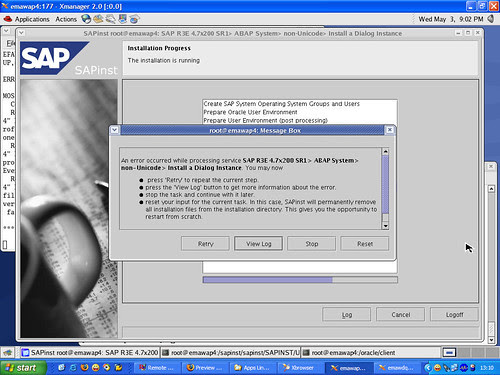This screenshot has height=375, width=500.
Task: Click the date and time clock in GNOME panel
Action: [451, 19]
